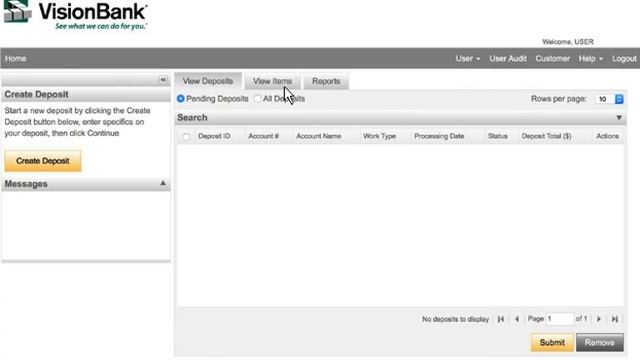Viewport: 640px width, 360px height.
Task: Open the Help dropdown menu
Action: point(591,59)
